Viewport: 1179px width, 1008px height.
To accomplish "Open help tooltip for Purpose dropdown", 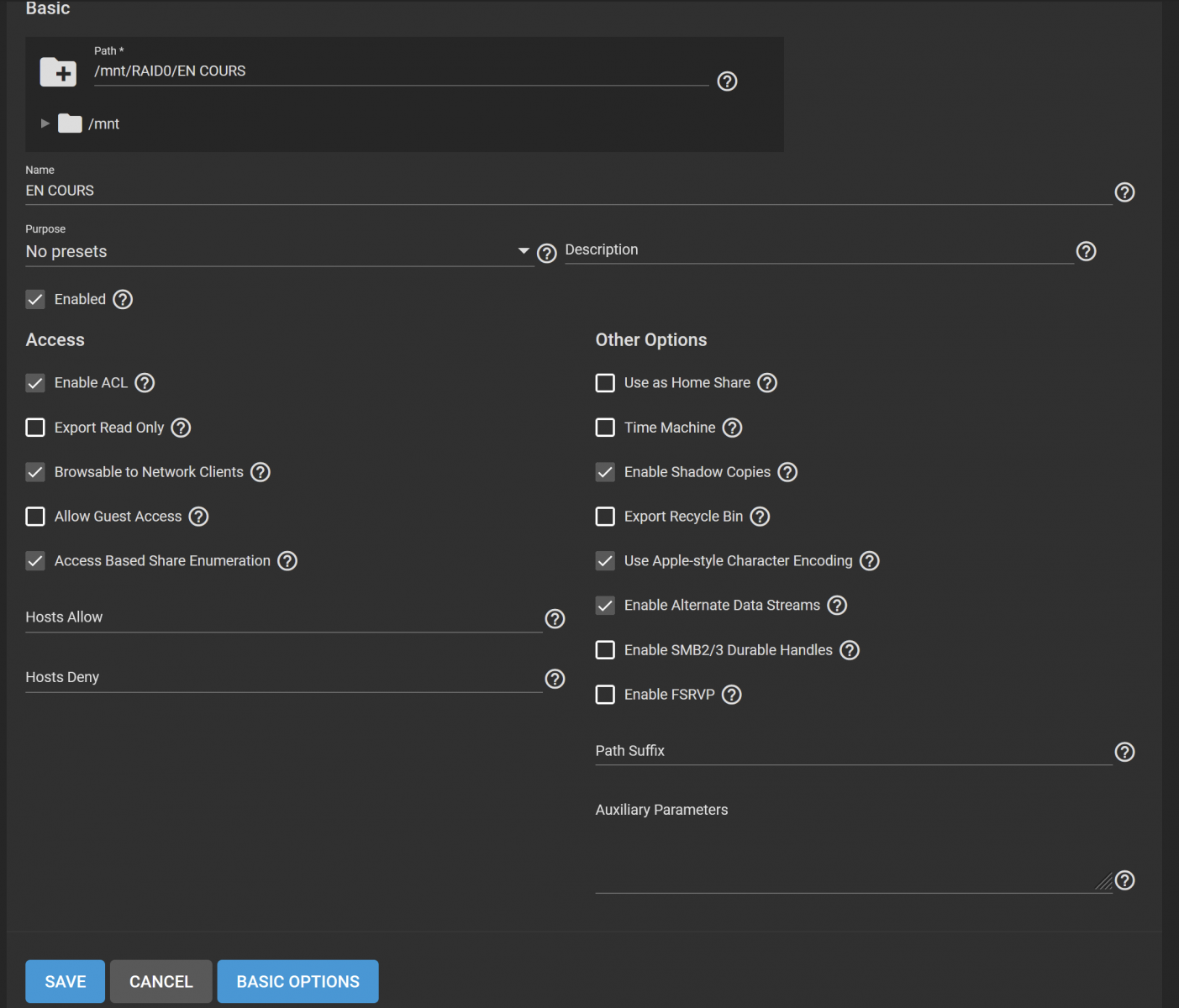I will coord(547,254).
